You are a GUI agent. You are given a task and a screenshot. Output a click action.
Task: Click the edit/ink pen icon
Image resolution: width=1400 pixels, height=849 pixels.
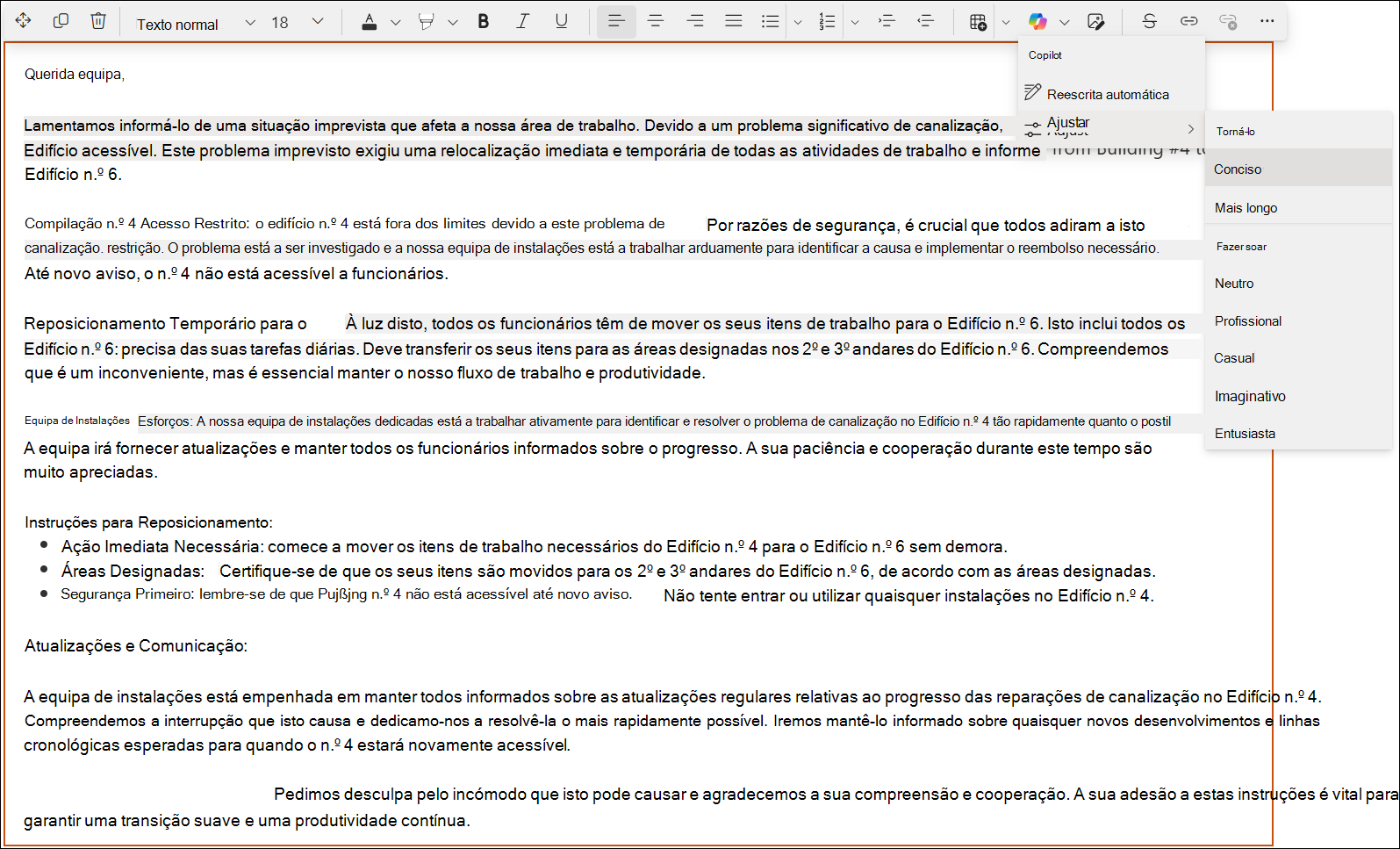tap(1095, 22)
